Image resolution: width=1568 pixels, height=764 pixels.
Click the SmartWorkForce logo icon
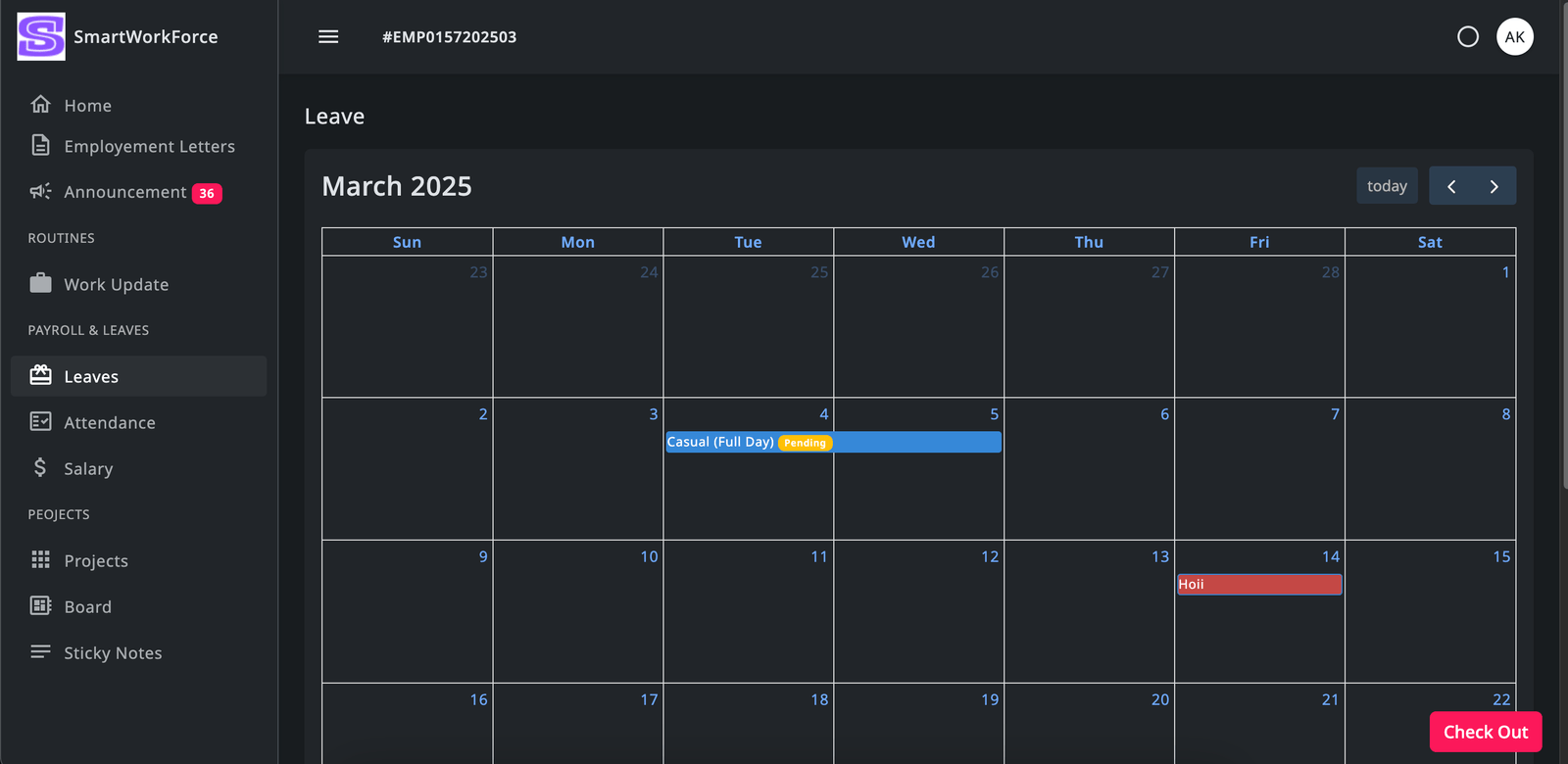41,37
